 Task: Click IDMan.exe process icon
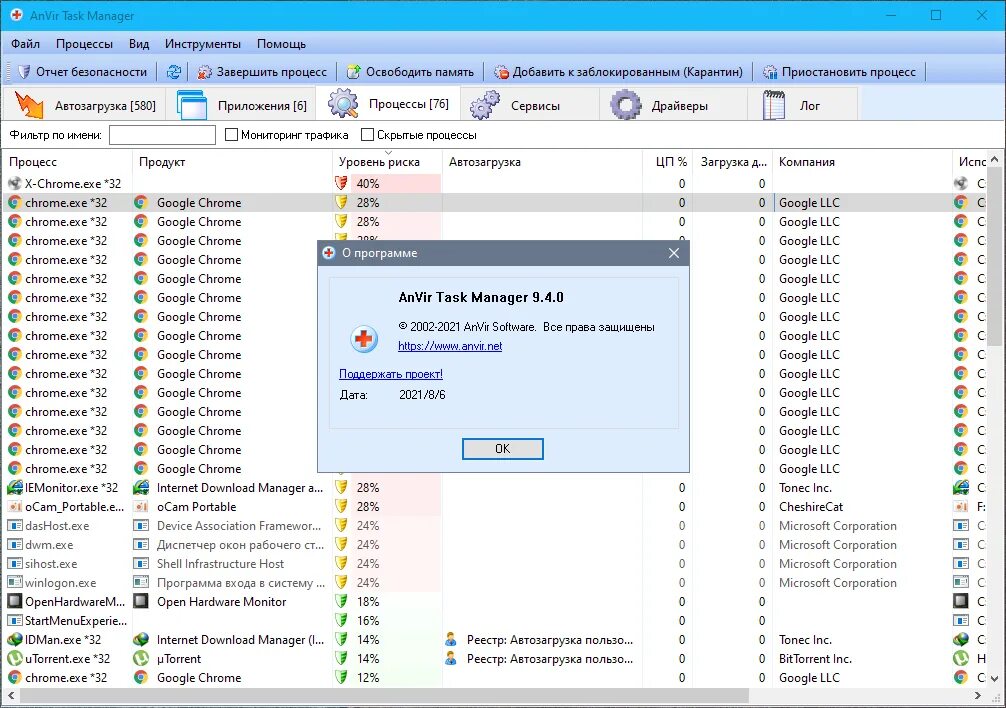pyautogui.click(x=15, y=639)
